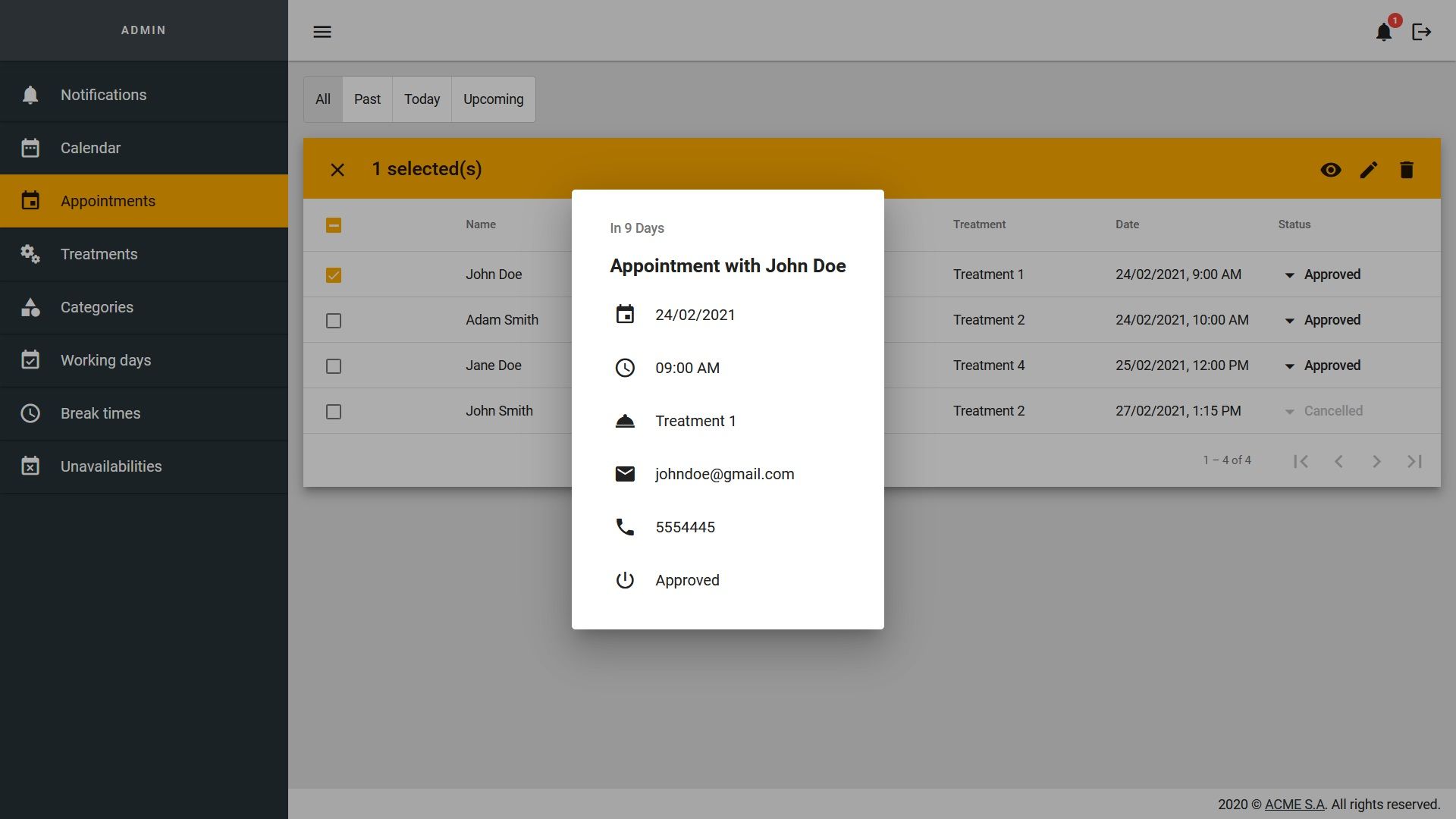Open Unavailabilities in the sidebar
Image resolution: width=1456 pixels, height=819 pixels.
pyautogui.click(x=144, y=466)
